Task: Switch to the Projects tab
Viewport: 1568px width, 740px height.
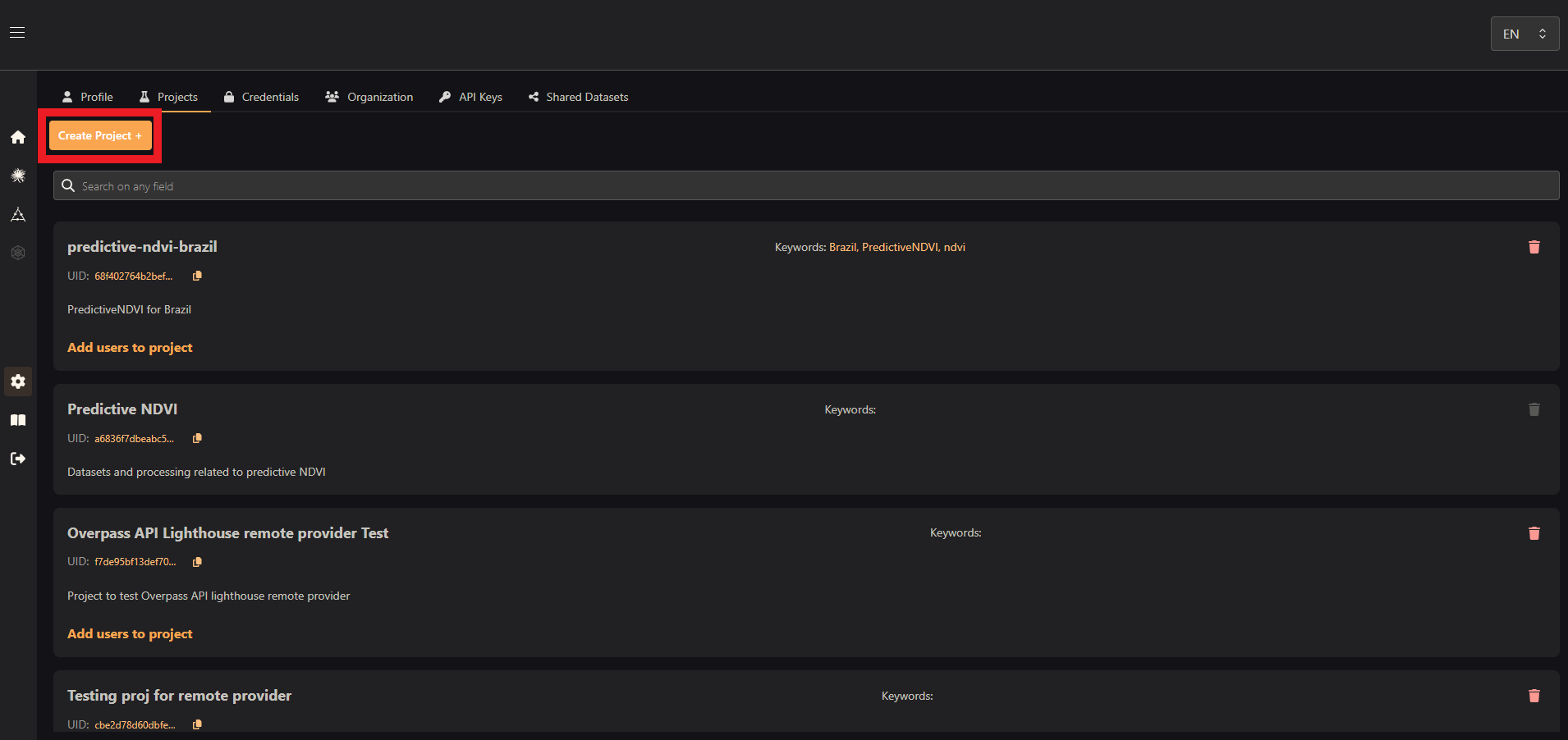Action: [168, 97]
